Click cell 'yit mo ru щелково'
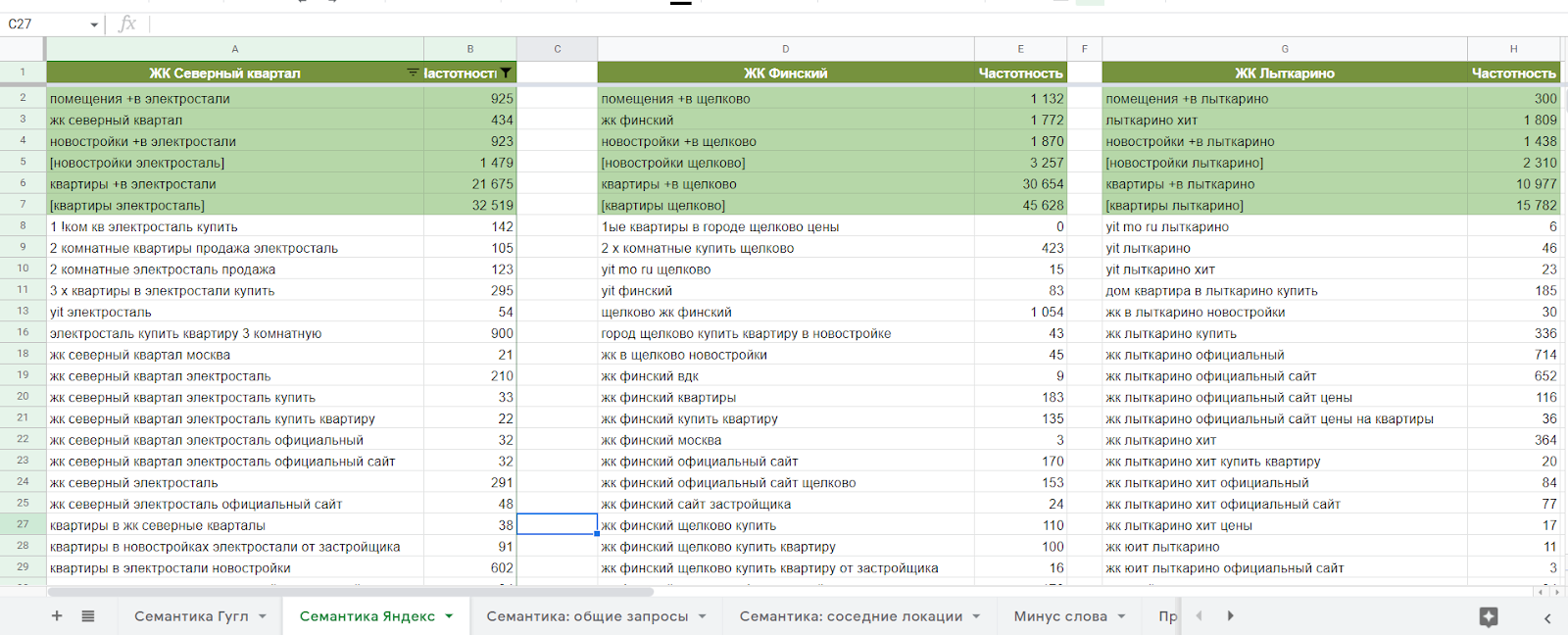The height and width of the screenshot is (635, 1568). coord(786,269)
